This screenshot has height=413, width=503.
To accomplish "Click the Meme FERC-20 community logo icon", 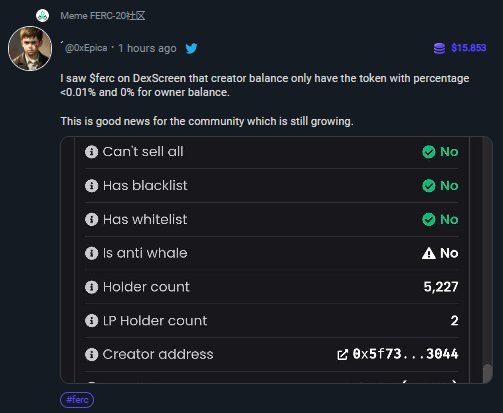I will pyautogui.click(x=42, y=16).
